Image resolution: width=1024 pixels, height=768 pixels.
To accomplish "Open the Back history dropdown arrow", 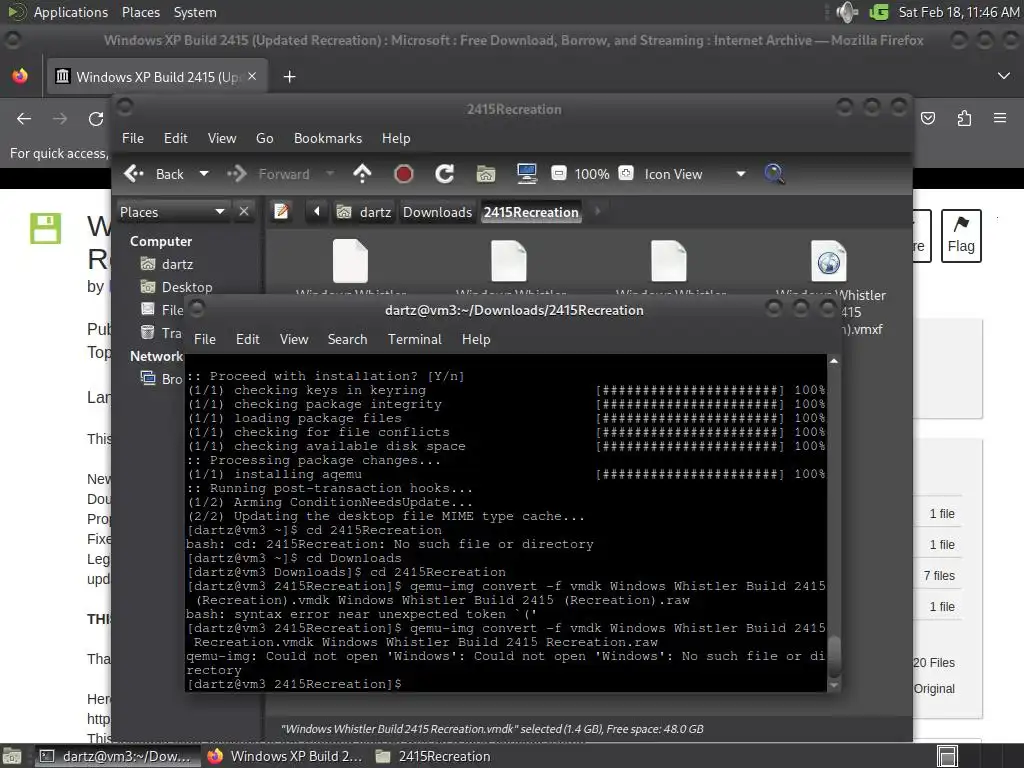I will click(204, 174).
